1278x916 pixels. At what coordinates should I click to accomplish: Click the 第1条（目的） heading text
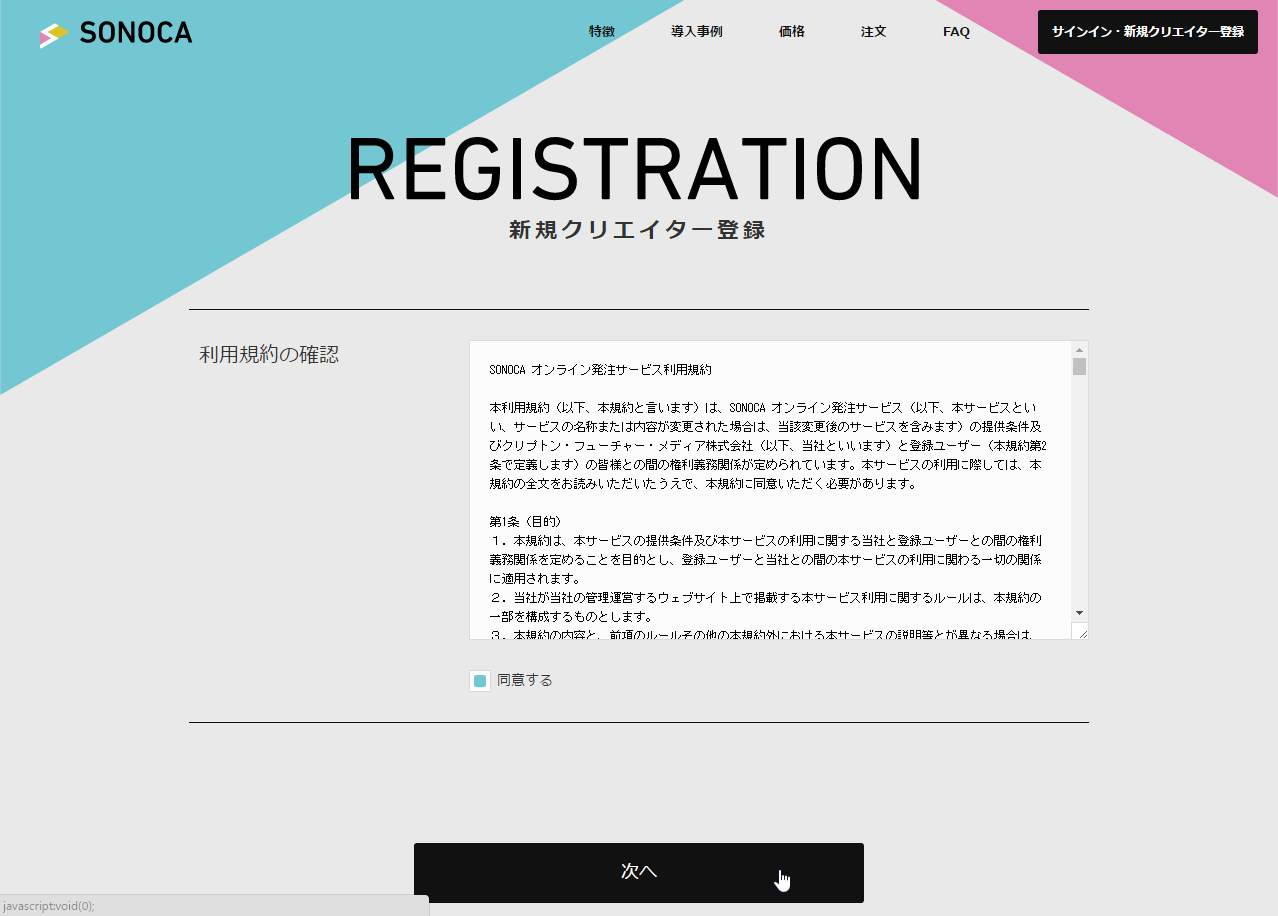click(x=526, y=522)
